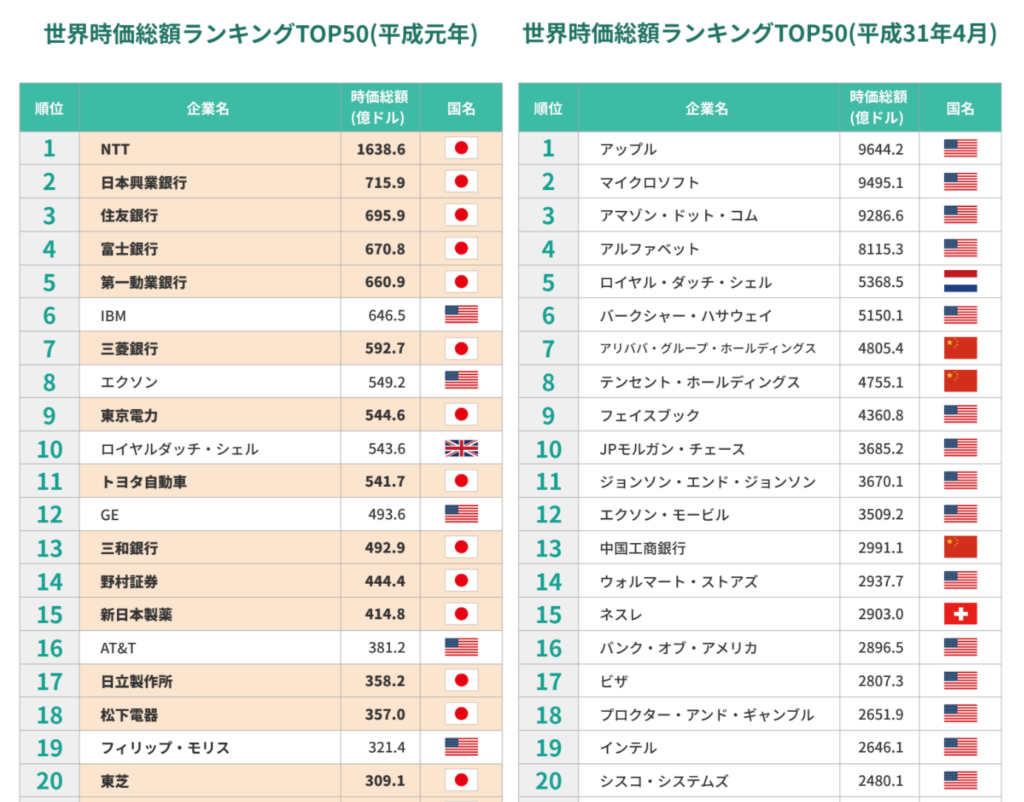Click the company name 三和銀行
Screen dimensions: 1024x802
coord(129,548)
